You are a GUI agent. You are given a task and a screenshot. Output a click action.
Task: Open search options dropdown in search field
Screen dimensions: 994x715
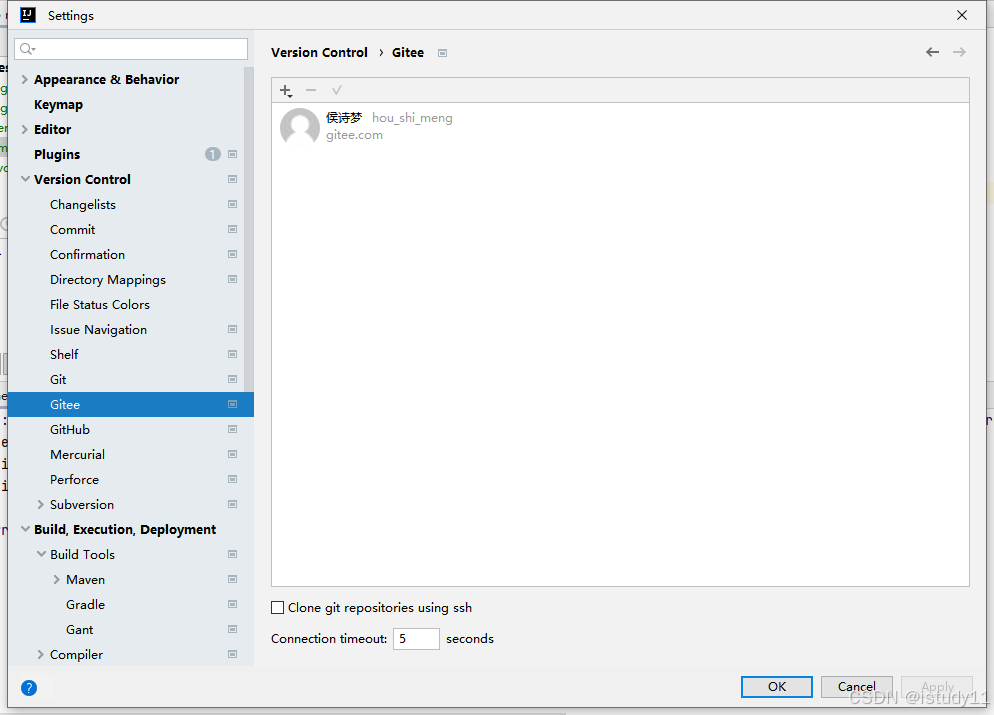point(27,49)
